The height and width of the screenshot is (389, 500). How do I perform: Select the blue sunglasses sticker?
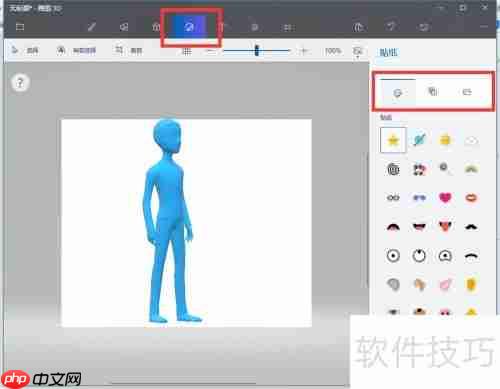click(419, 198)
